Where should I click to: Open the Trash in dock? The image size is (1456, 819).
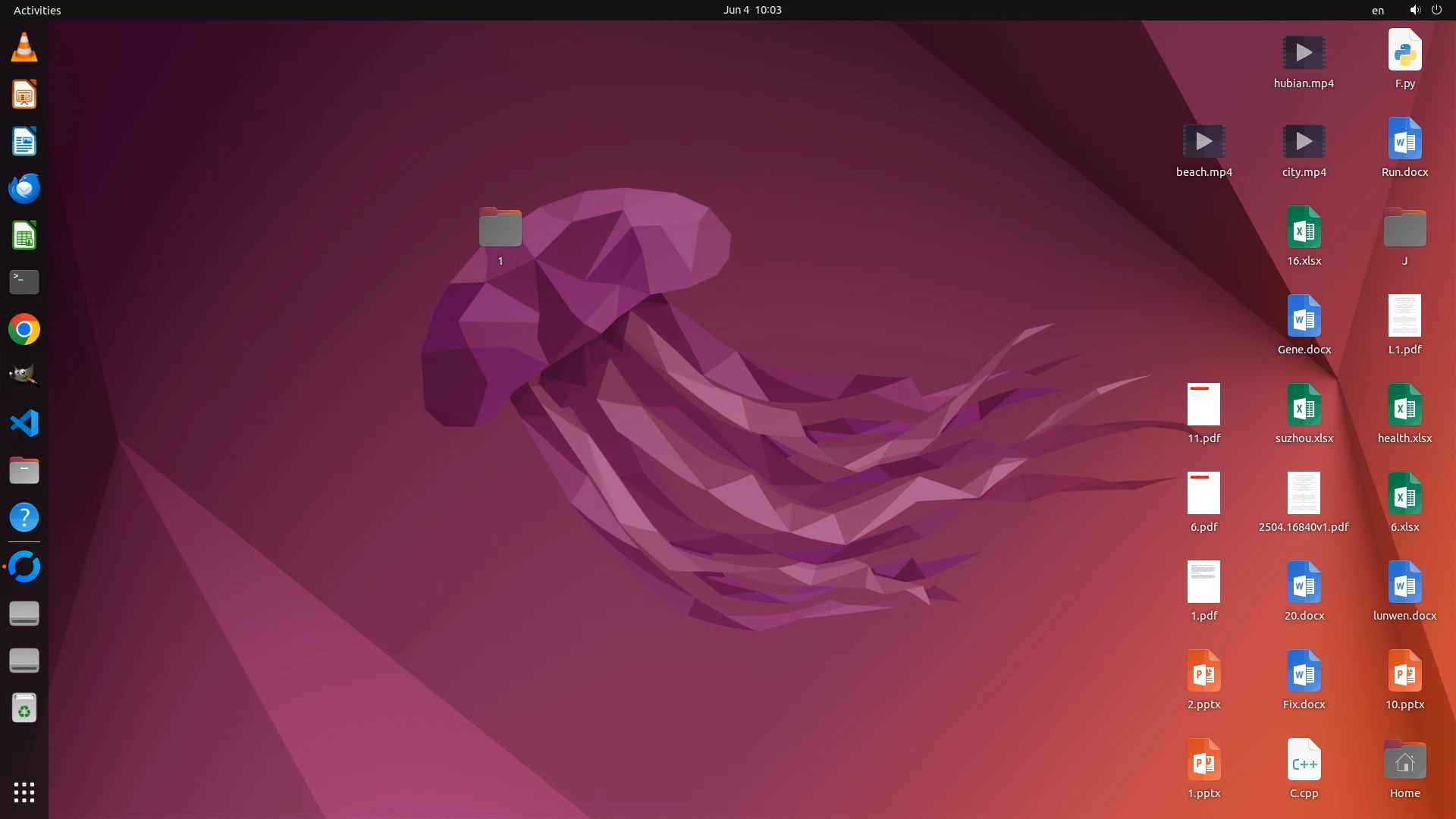coord(24,708)
